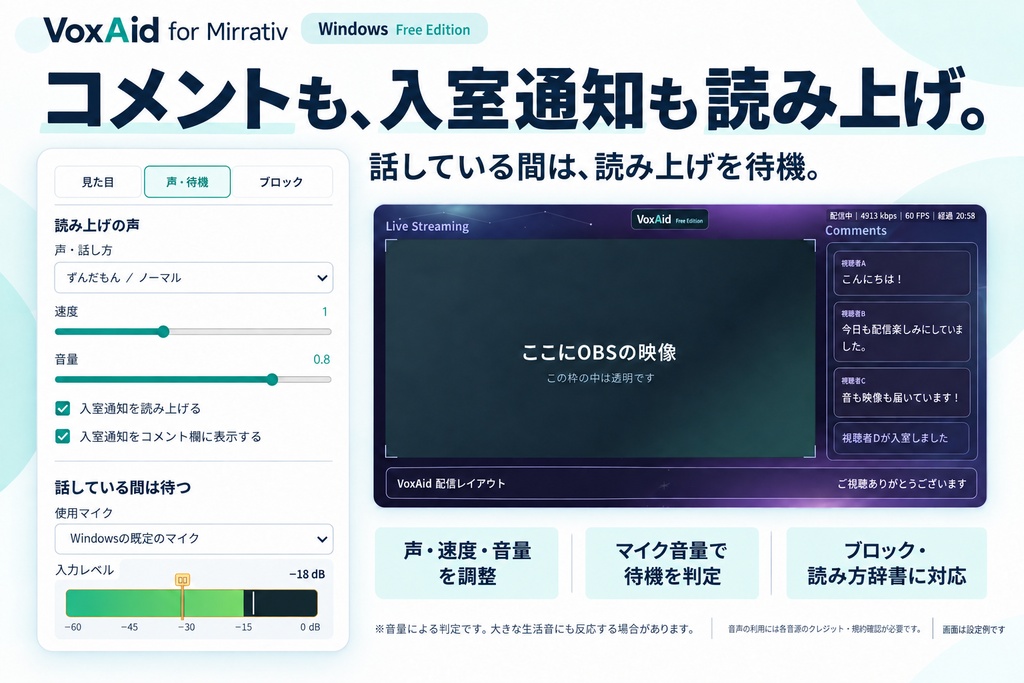Screen dimensions: 1024x683
Task: Click the 話している間は待つ section heading
Action: 123,487
